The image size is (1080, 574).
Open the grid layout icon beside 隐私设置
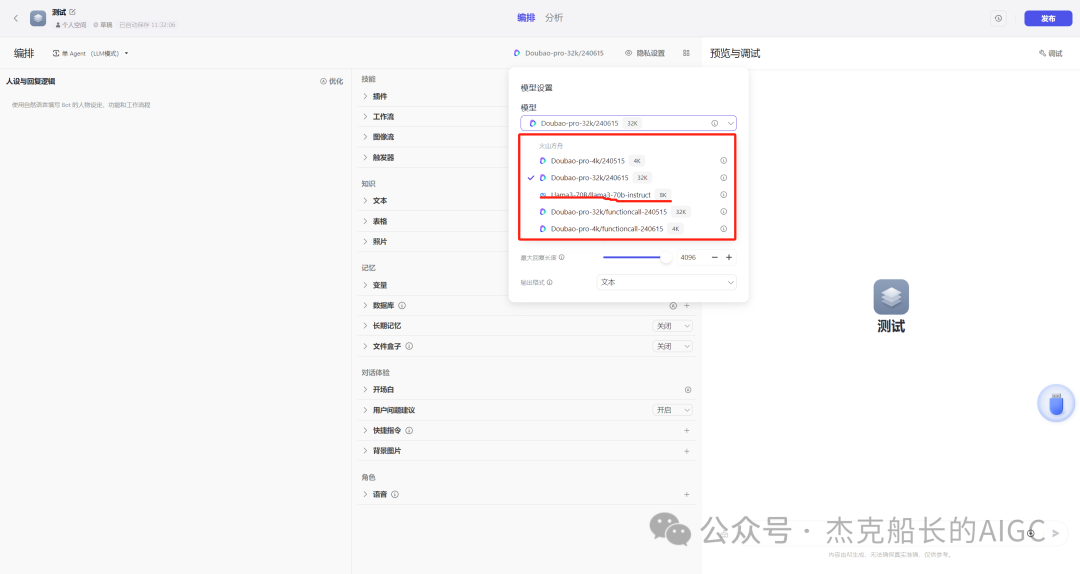tap(686, 53)
